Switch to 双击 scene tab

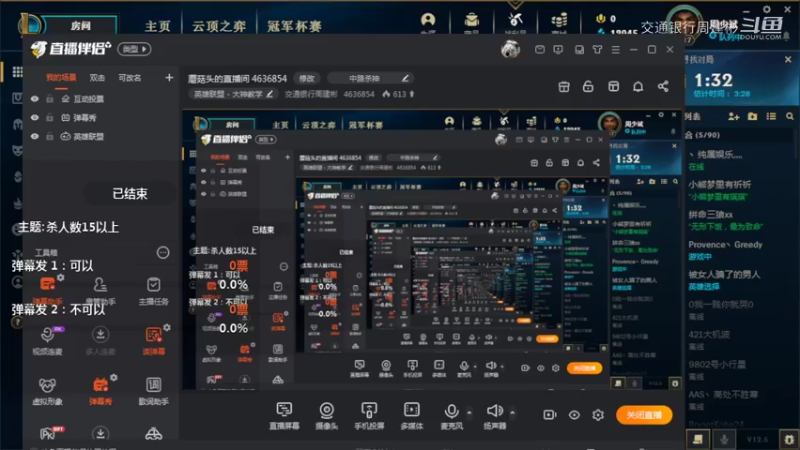(97, 78)
